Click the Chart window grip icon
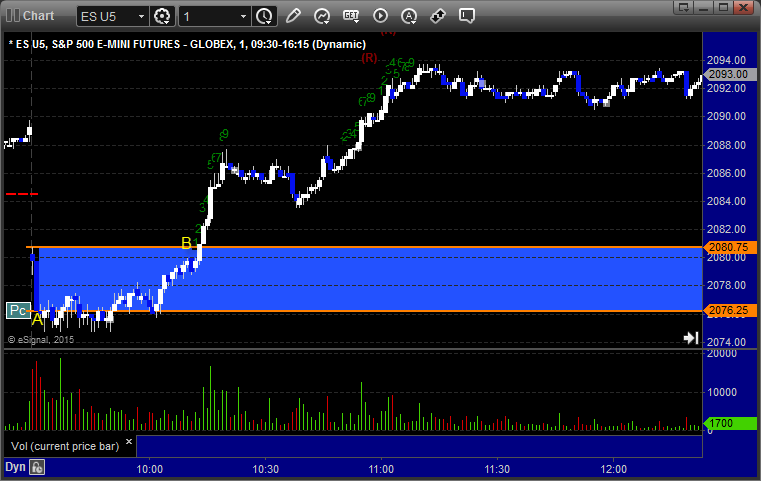761x481 pixels. [x=13, y=16]
